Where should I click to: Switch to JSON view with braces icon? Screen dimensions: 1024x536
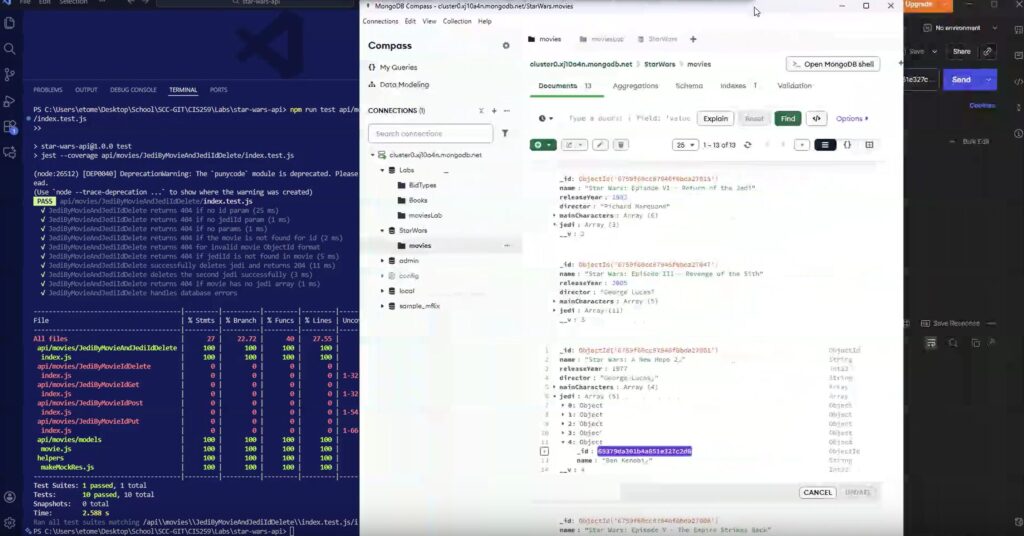coord(848,145)
